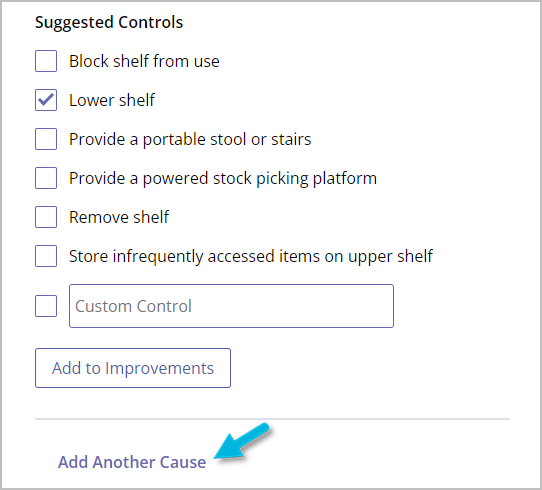Click the gray outer border of the panel

1,245
